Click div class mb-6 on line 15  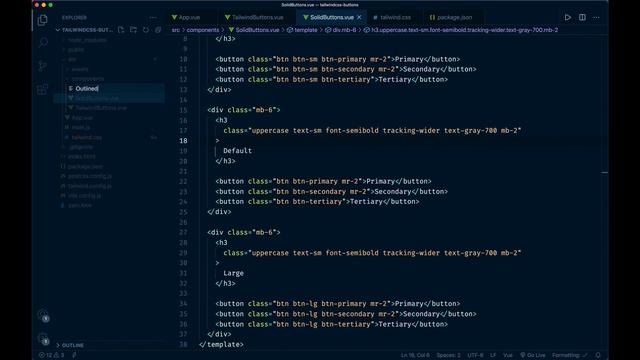pyautogui.click(x=244, y=110)
